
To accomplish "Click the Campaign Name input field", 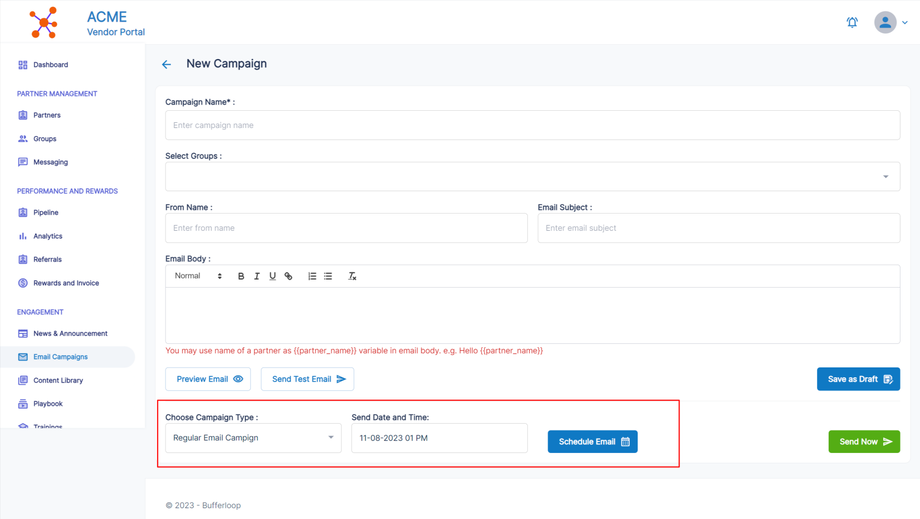I will click(x=532, y=125).
